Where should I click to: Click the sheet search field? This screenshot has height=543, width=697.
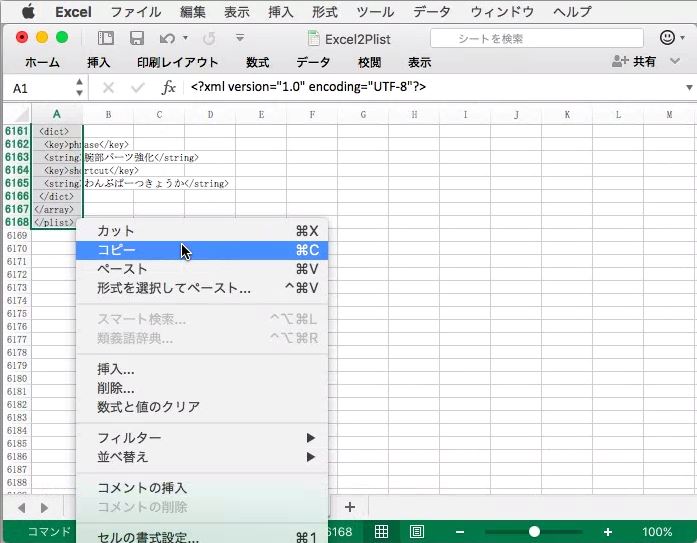[537, 39]
